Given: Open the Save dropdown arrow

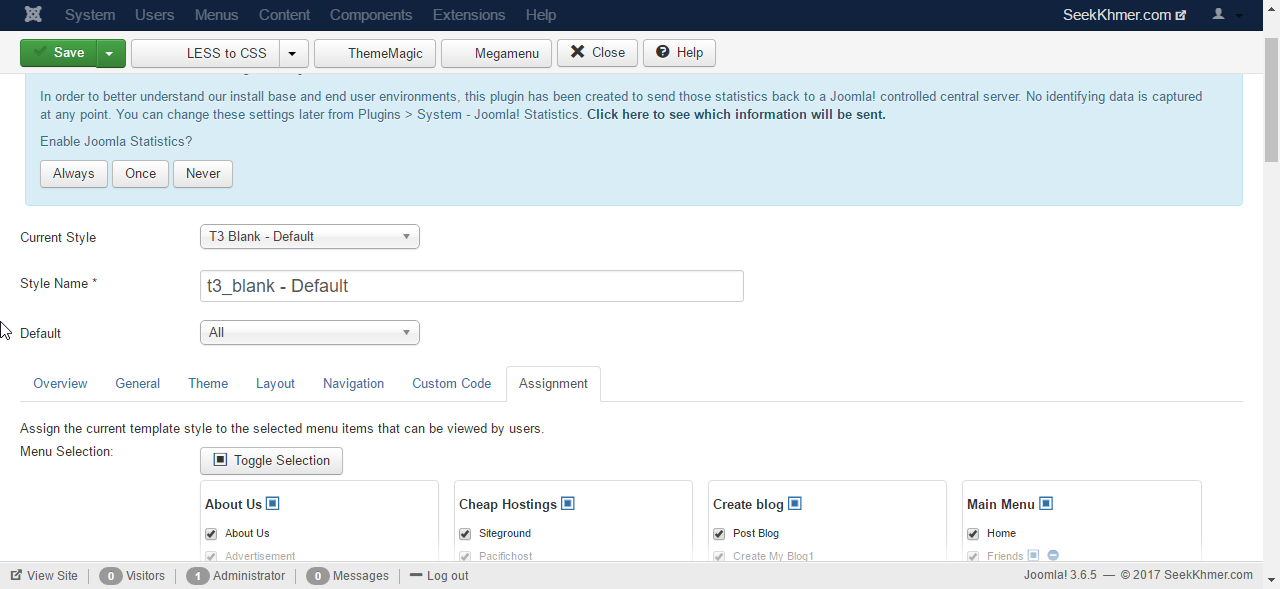Looking at the screenshot, I should [111, 53].
